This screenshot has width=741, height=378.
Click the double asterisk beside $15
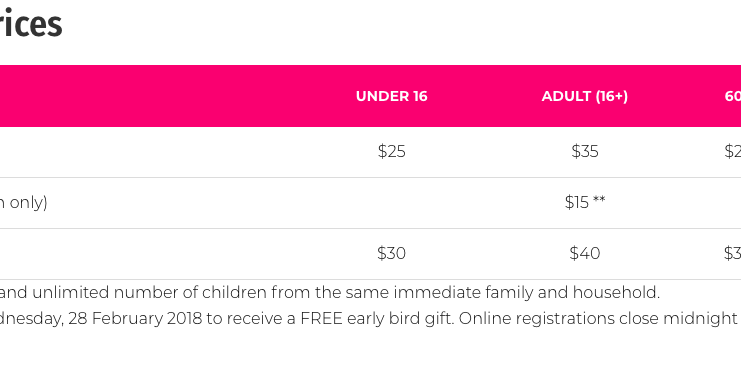click(599, 200)
